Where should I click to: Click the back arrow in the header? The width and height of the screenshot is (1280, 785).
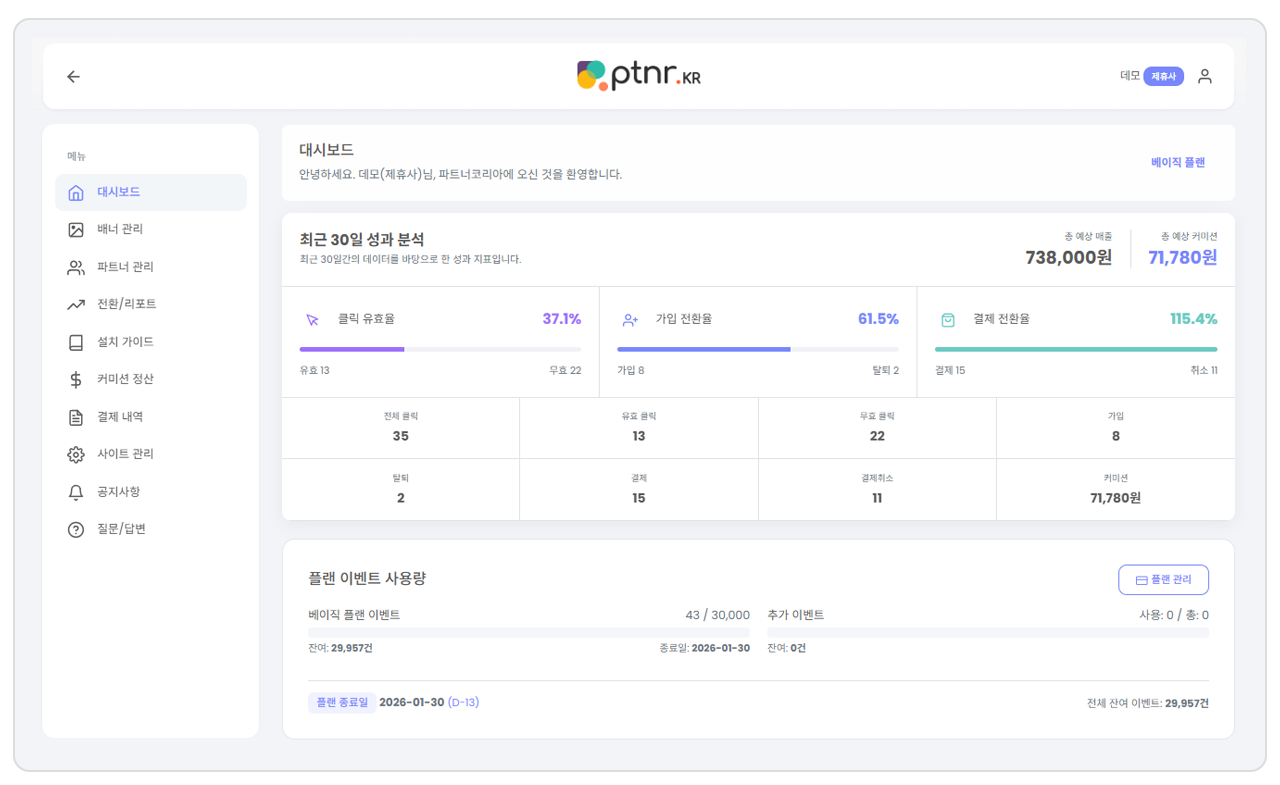(73, 76)
